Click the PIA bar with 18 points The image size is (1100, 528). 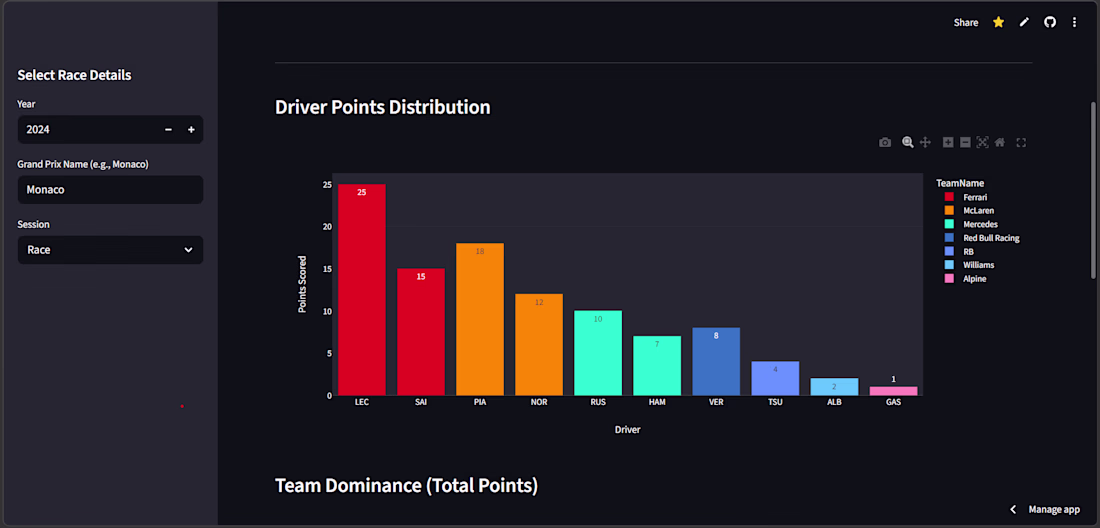click(x=480, y=319)
